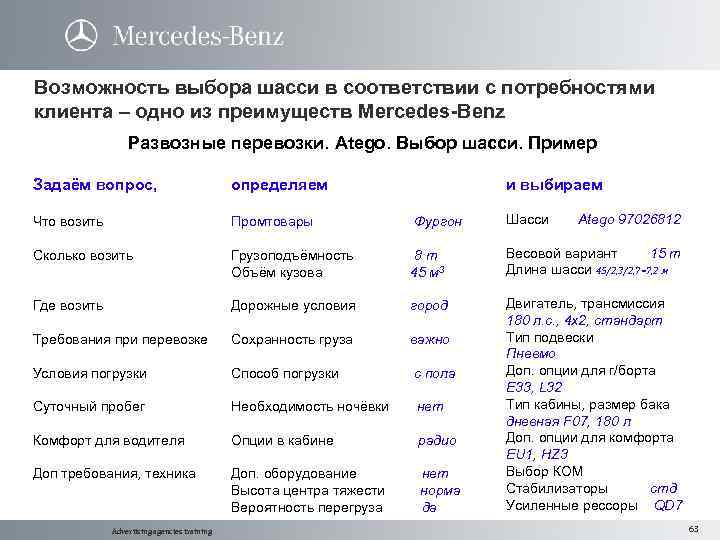The height and width of the screenshot is (540, 720).
Task: Click the label 'Стабилизаторы'
Action: click(557, 489)
